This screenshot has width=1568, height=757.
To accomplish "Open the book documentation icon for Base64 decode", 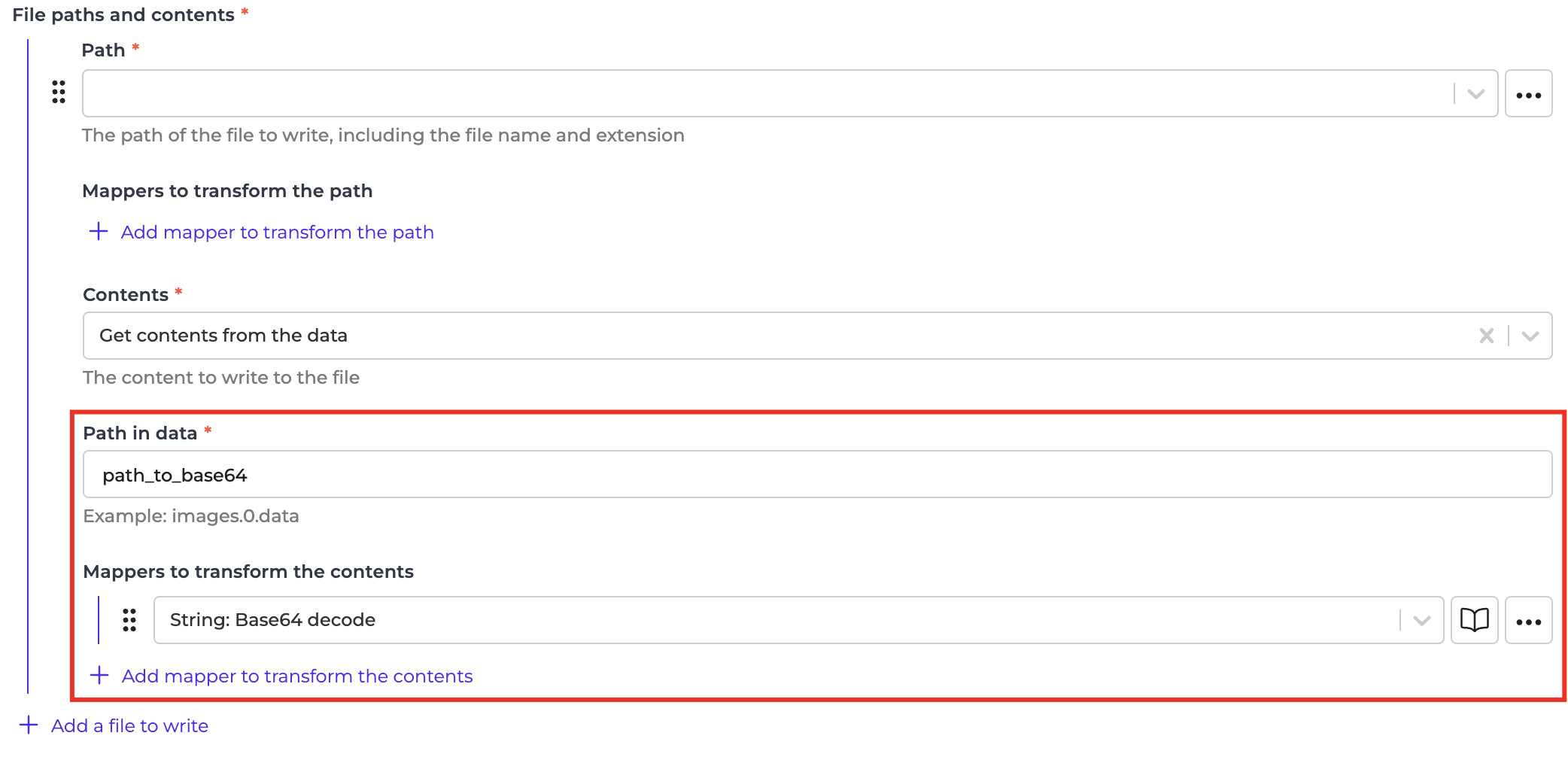I will coord(1474,620).
